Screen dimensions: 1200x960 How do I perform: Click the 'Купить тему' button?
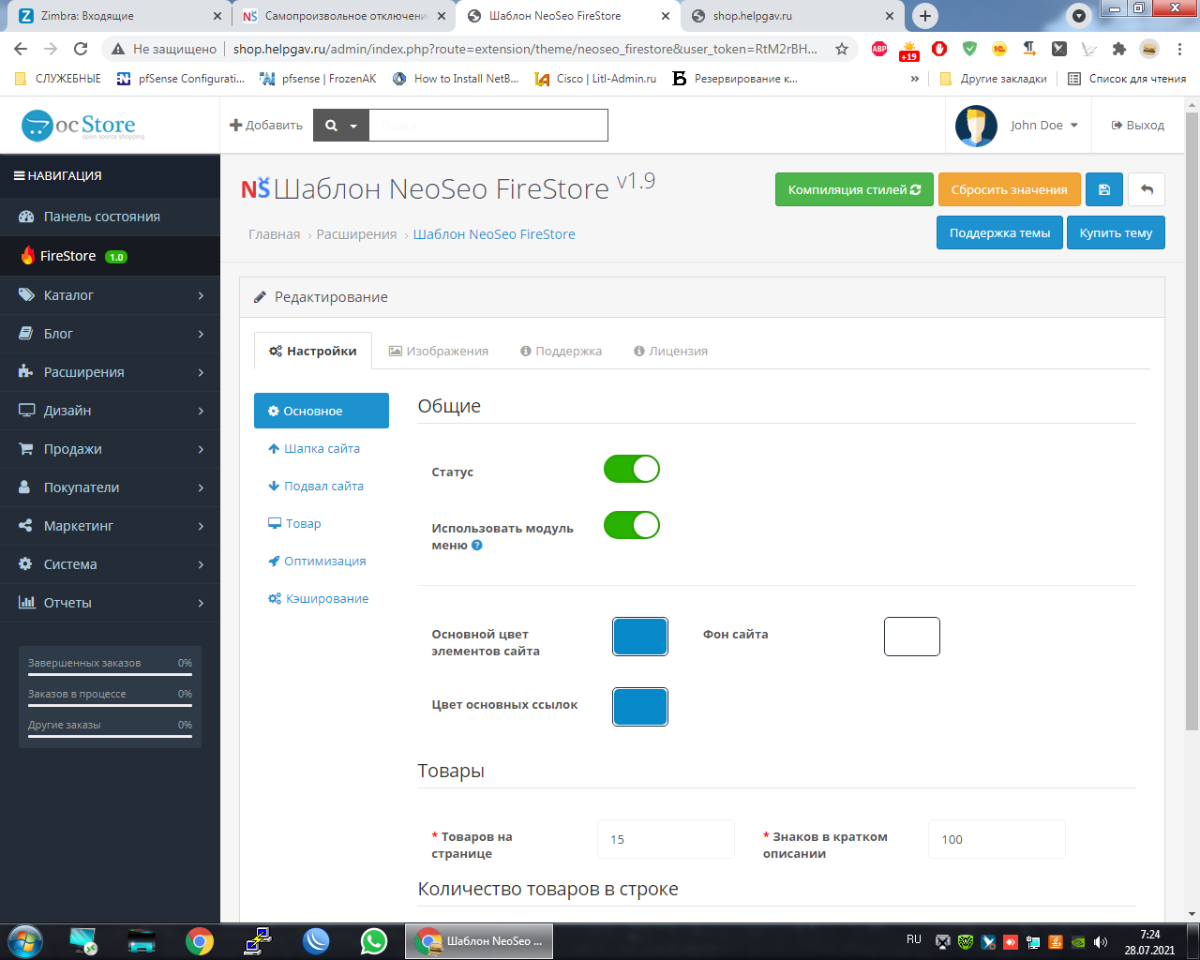tap(1116, 233)
